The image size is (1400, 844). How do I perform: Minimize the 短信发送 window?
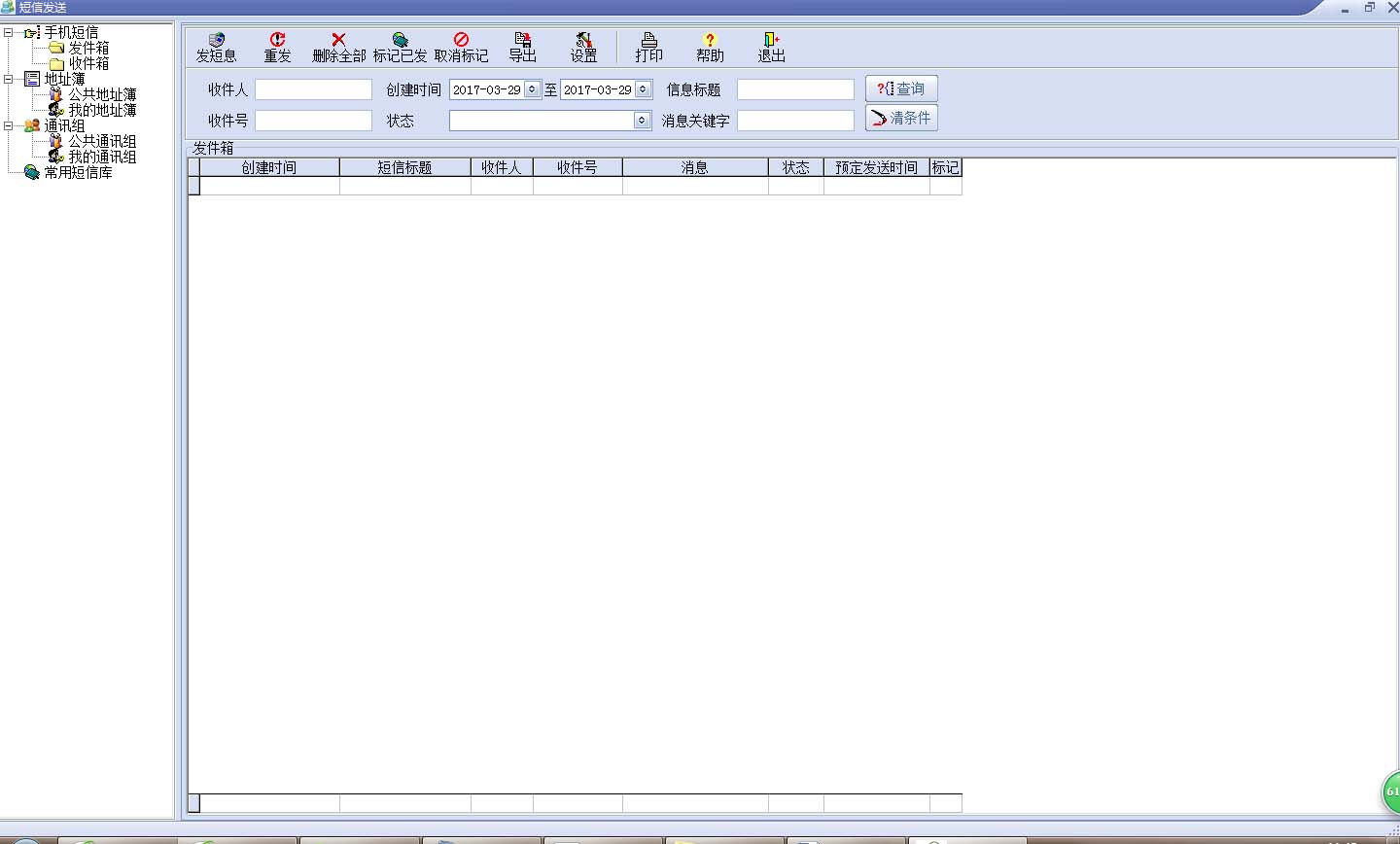click(1346, 8)
